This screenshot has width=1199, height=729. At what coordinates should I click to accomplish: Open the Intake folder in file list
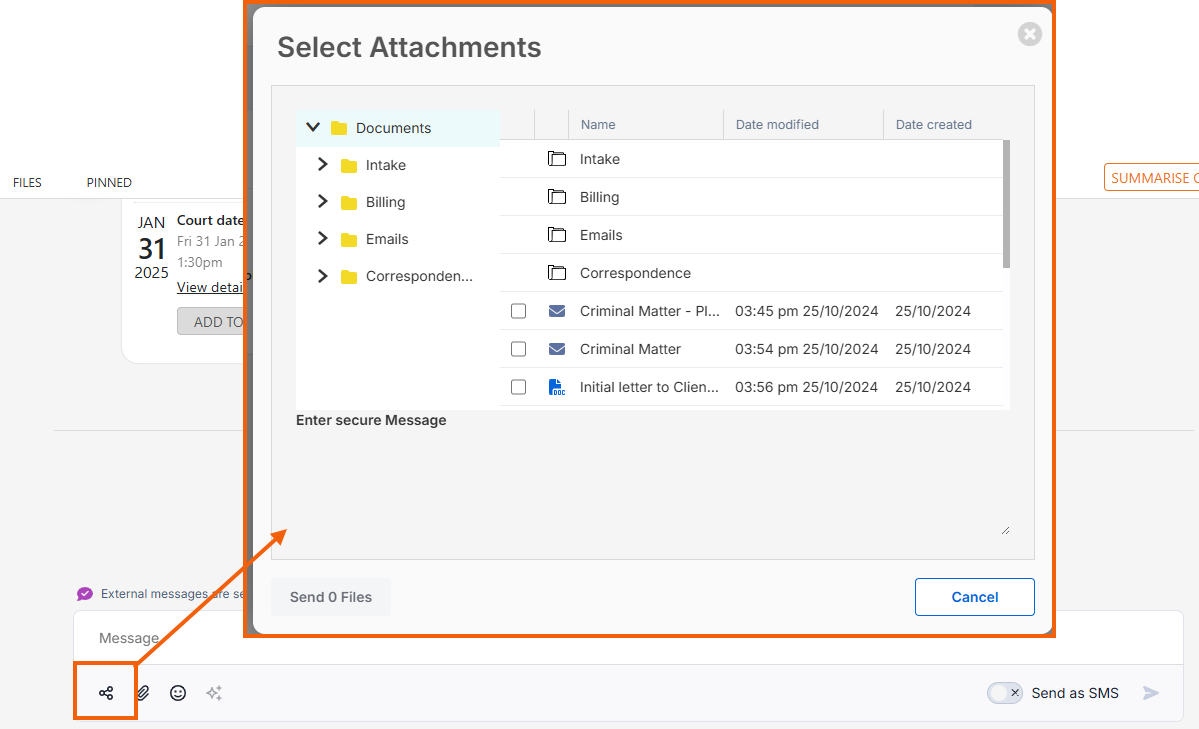[600, 159]
